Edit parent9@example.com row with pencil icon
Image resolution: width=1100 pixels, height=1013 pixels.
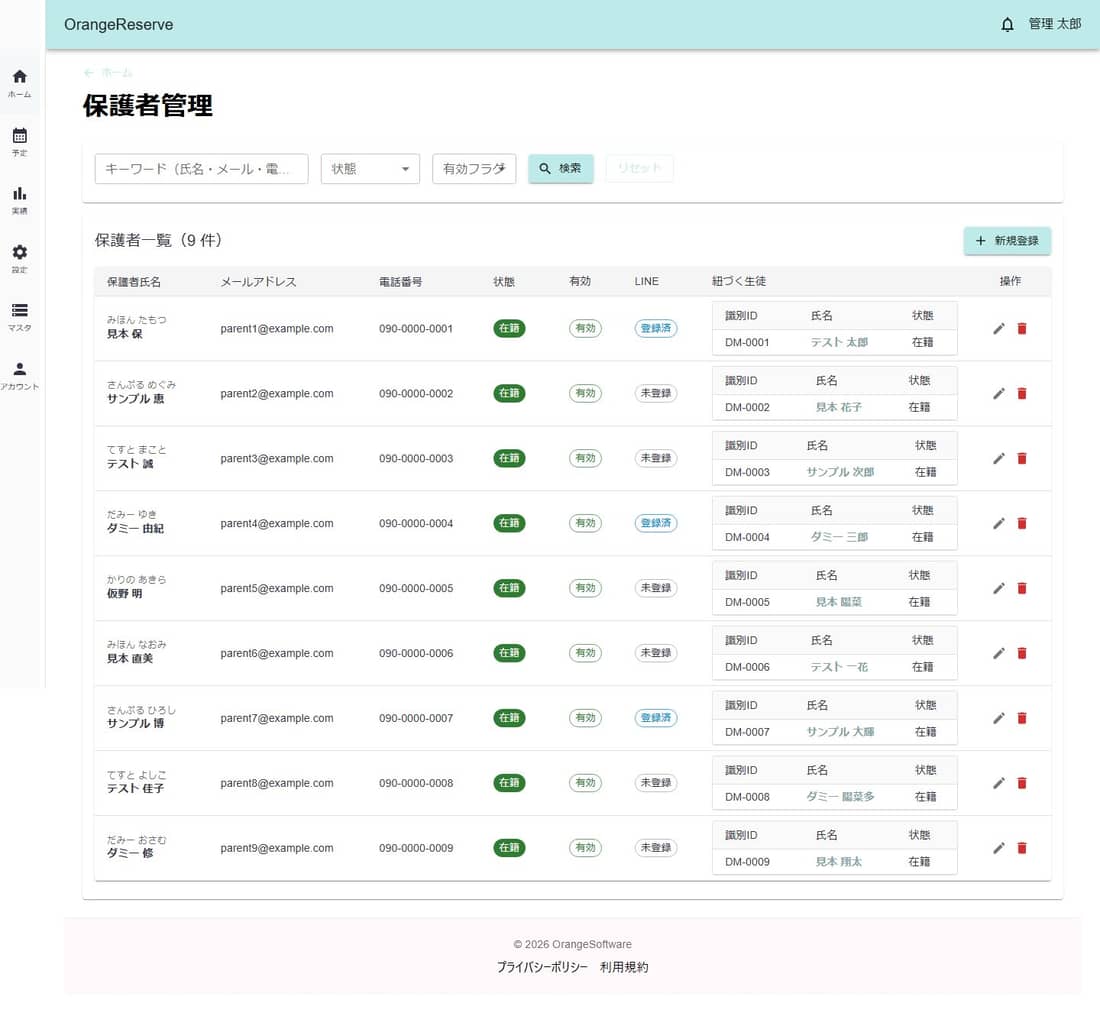click(x=999, y=847)
